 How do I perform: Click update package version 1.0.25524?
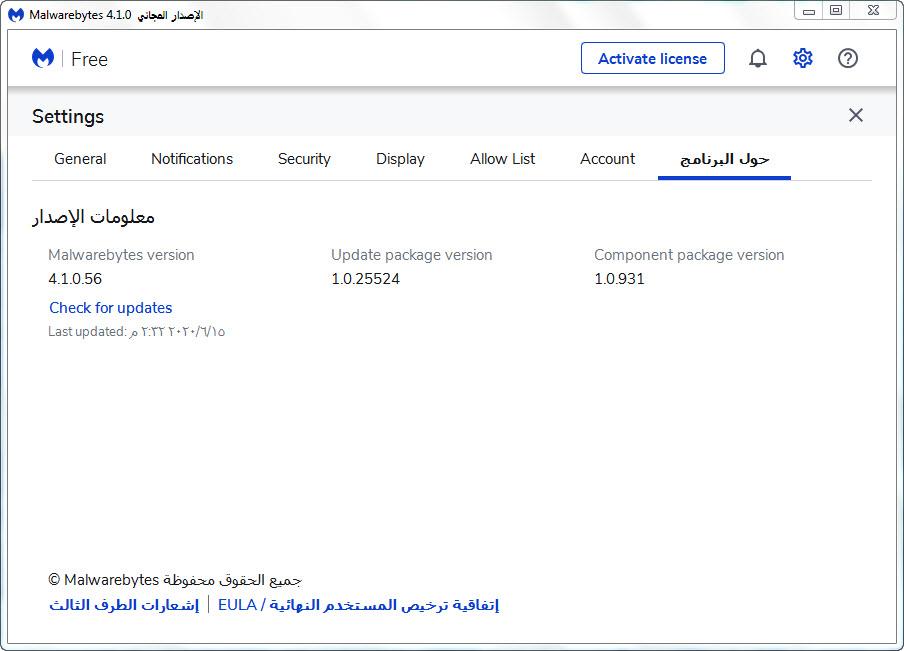click(x=366, y=279)
